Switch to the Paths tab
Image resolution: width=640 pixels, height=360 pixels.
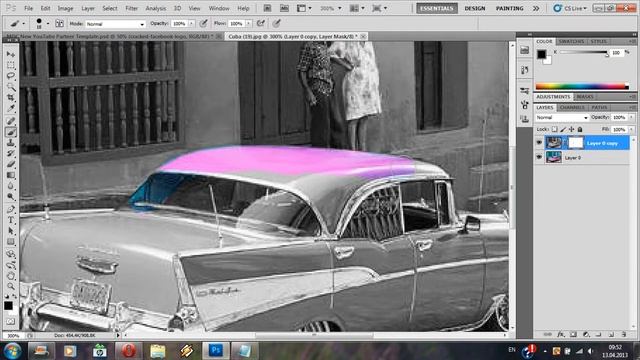click(599, 107)
